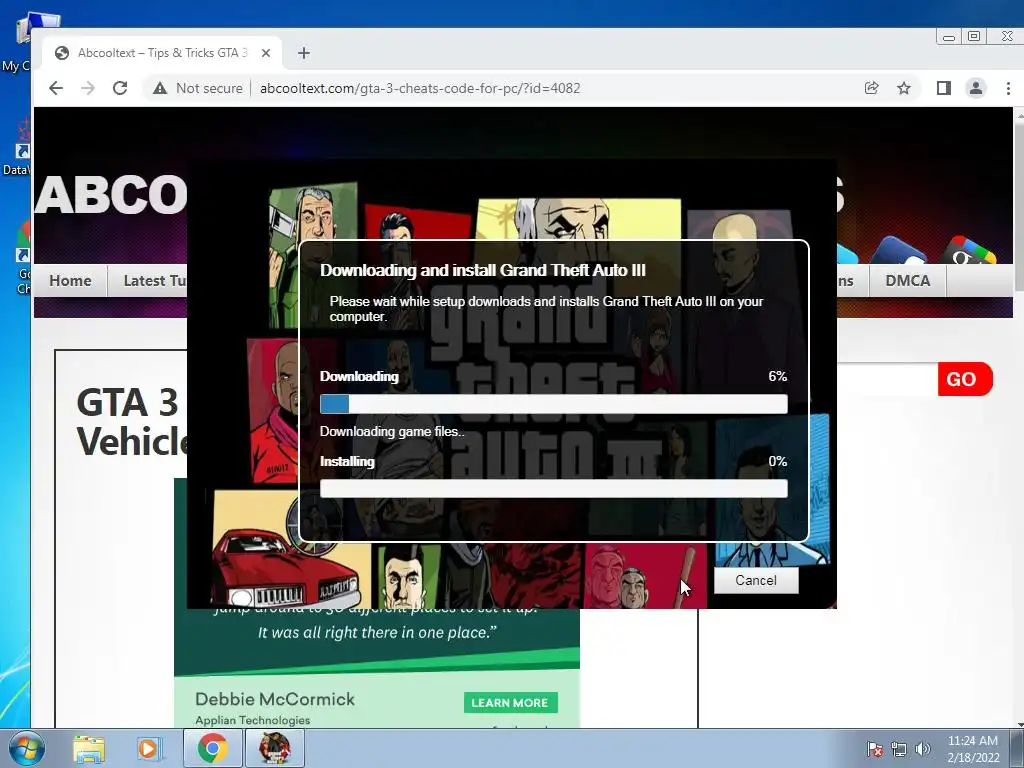
Task: Click the 'Downloading game files..' status text
Action: [392, 432]
